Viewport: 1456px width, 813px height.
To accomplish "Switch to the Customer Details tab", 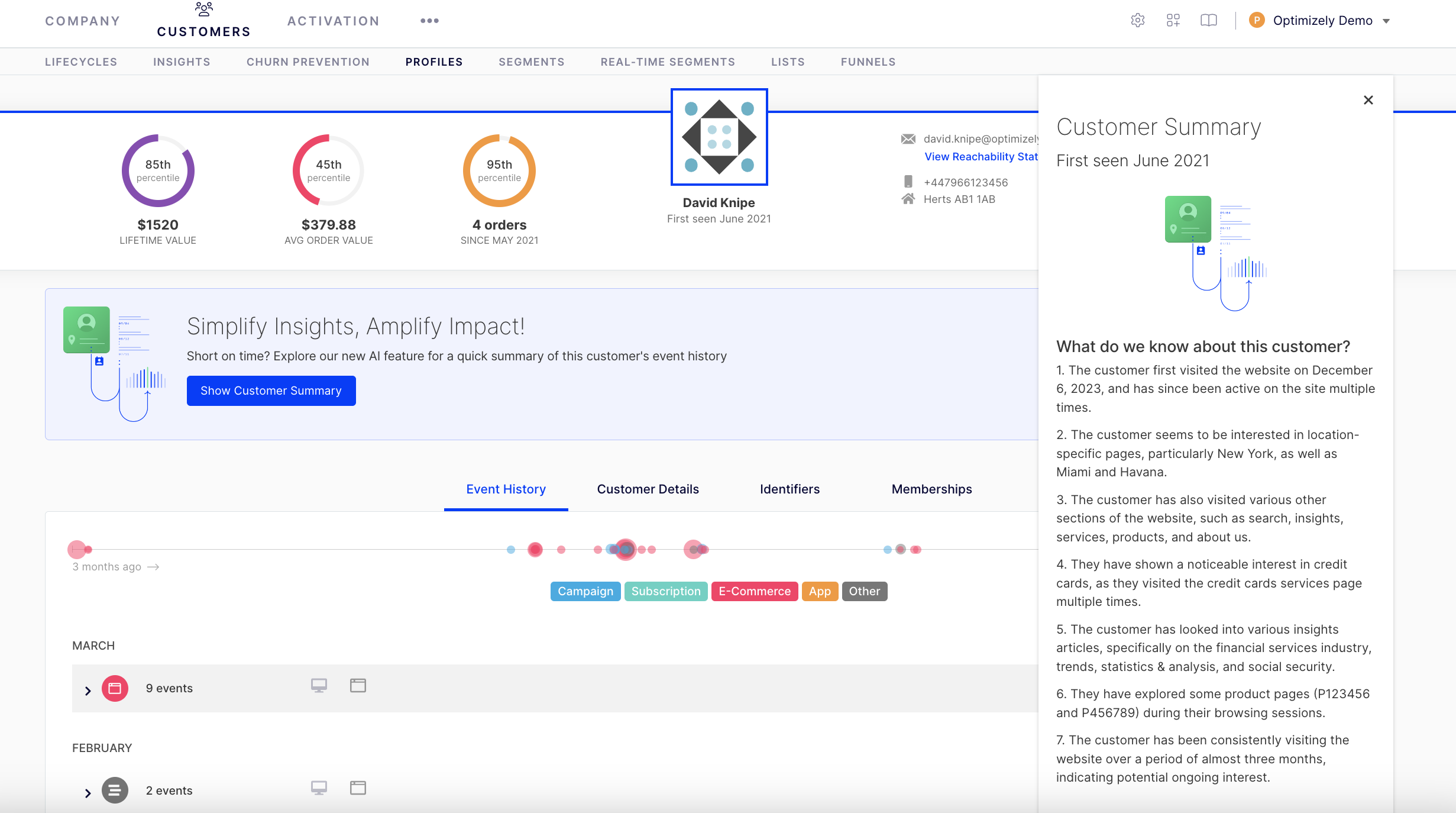I will click(648, 489).
